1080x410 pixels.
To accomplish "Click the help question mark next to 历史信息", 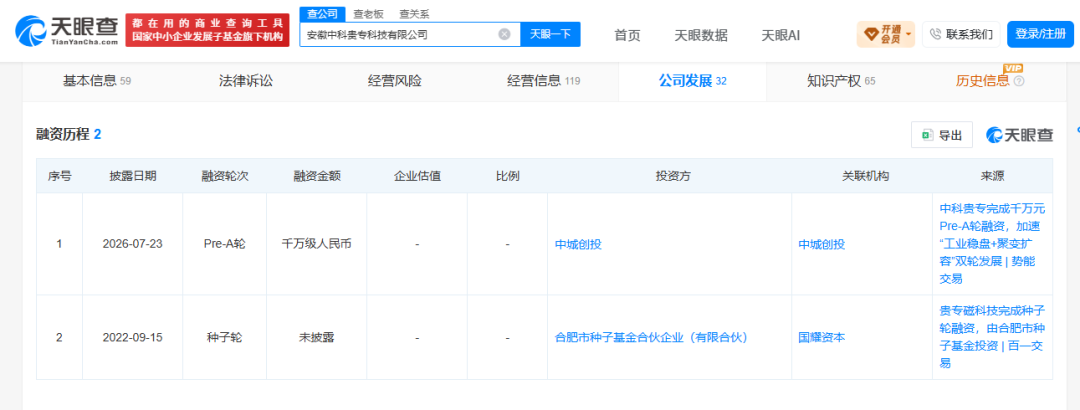I will pyautogui.click(x=1019, y=81).
